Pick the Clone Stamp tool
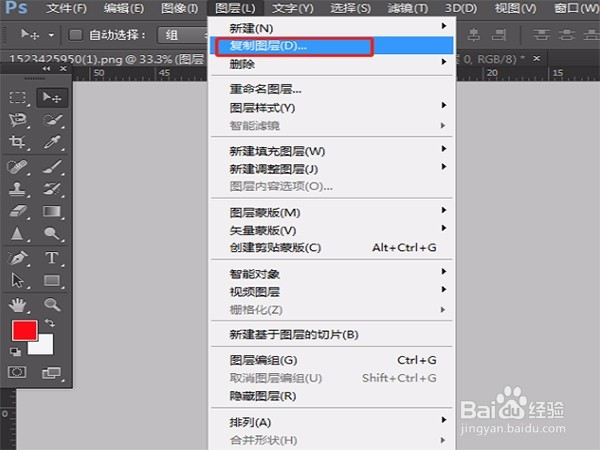This screenshot has height=450, width=600. click(18, 189)
